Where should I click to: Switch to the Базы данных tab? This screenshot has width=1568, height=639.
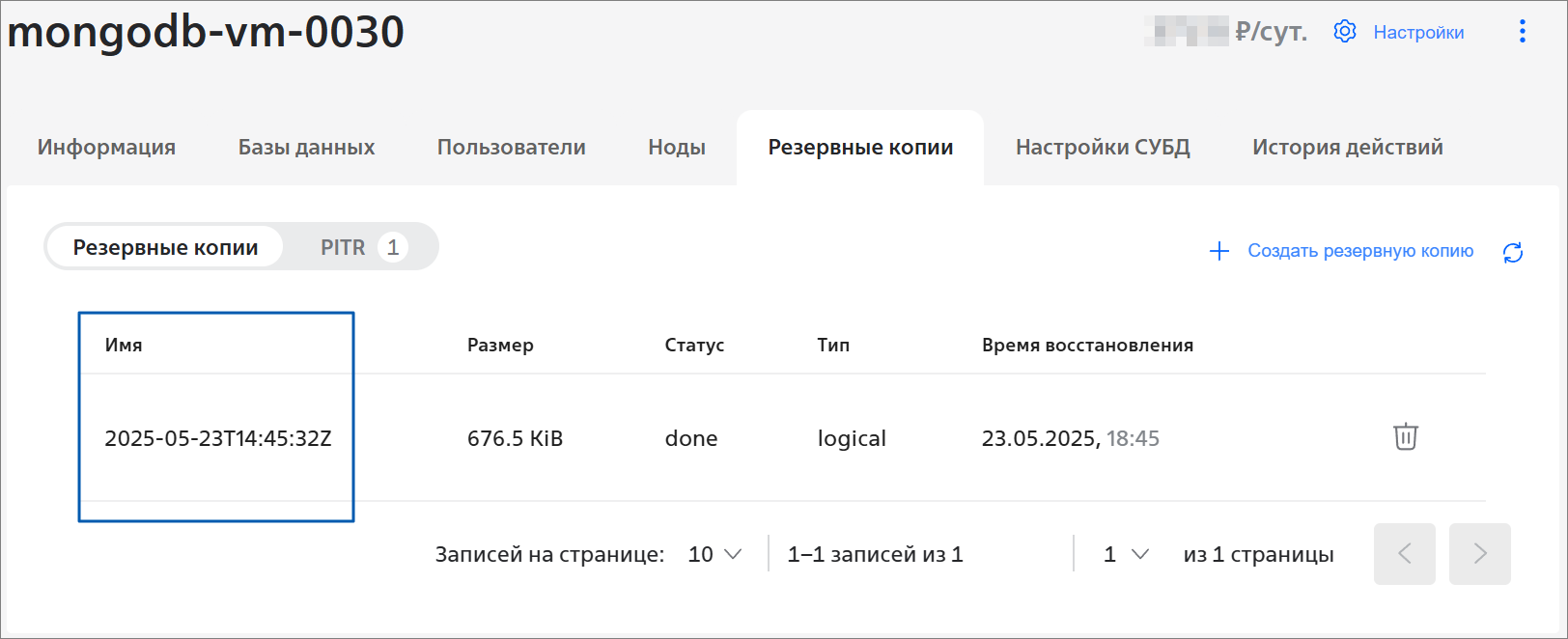306,148
